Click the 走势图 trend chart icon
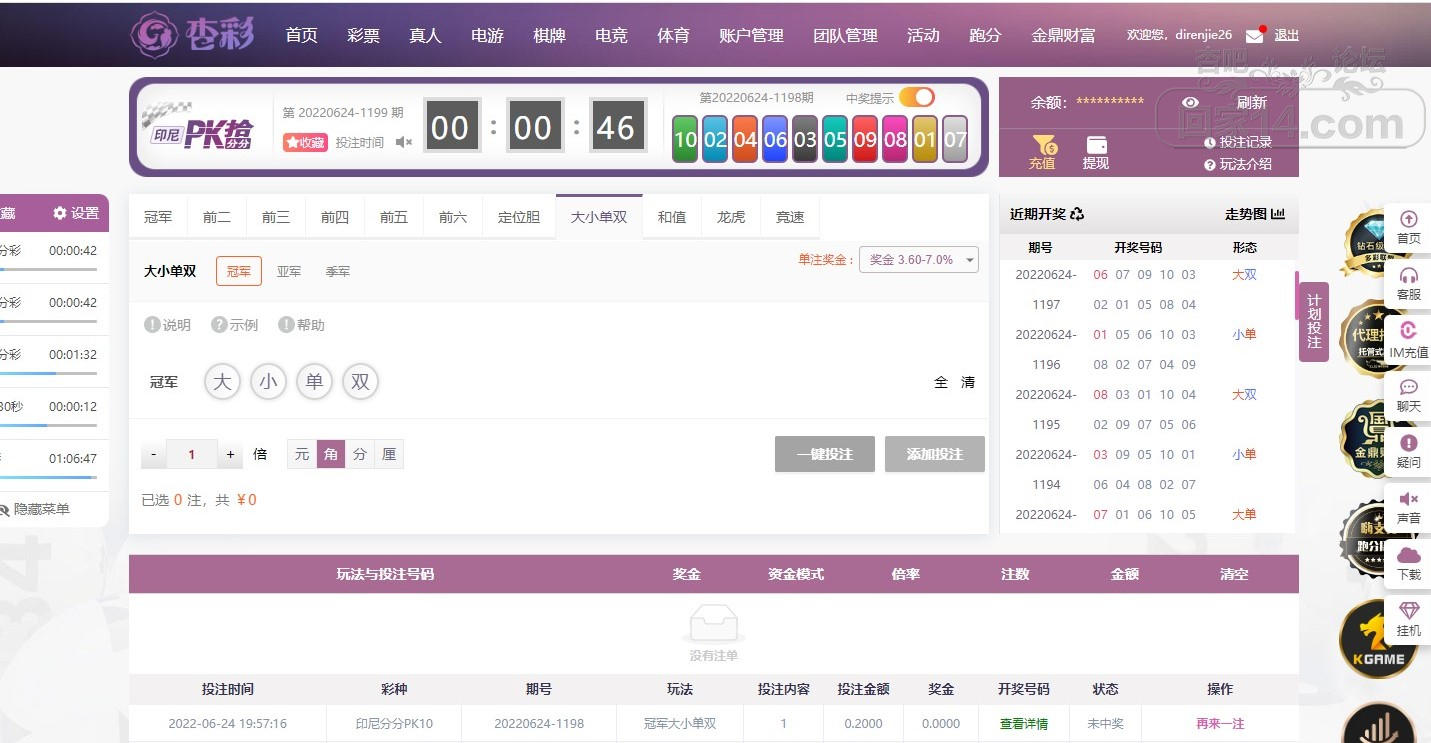Screen dimensions: 1431x743 (1278, 214)
